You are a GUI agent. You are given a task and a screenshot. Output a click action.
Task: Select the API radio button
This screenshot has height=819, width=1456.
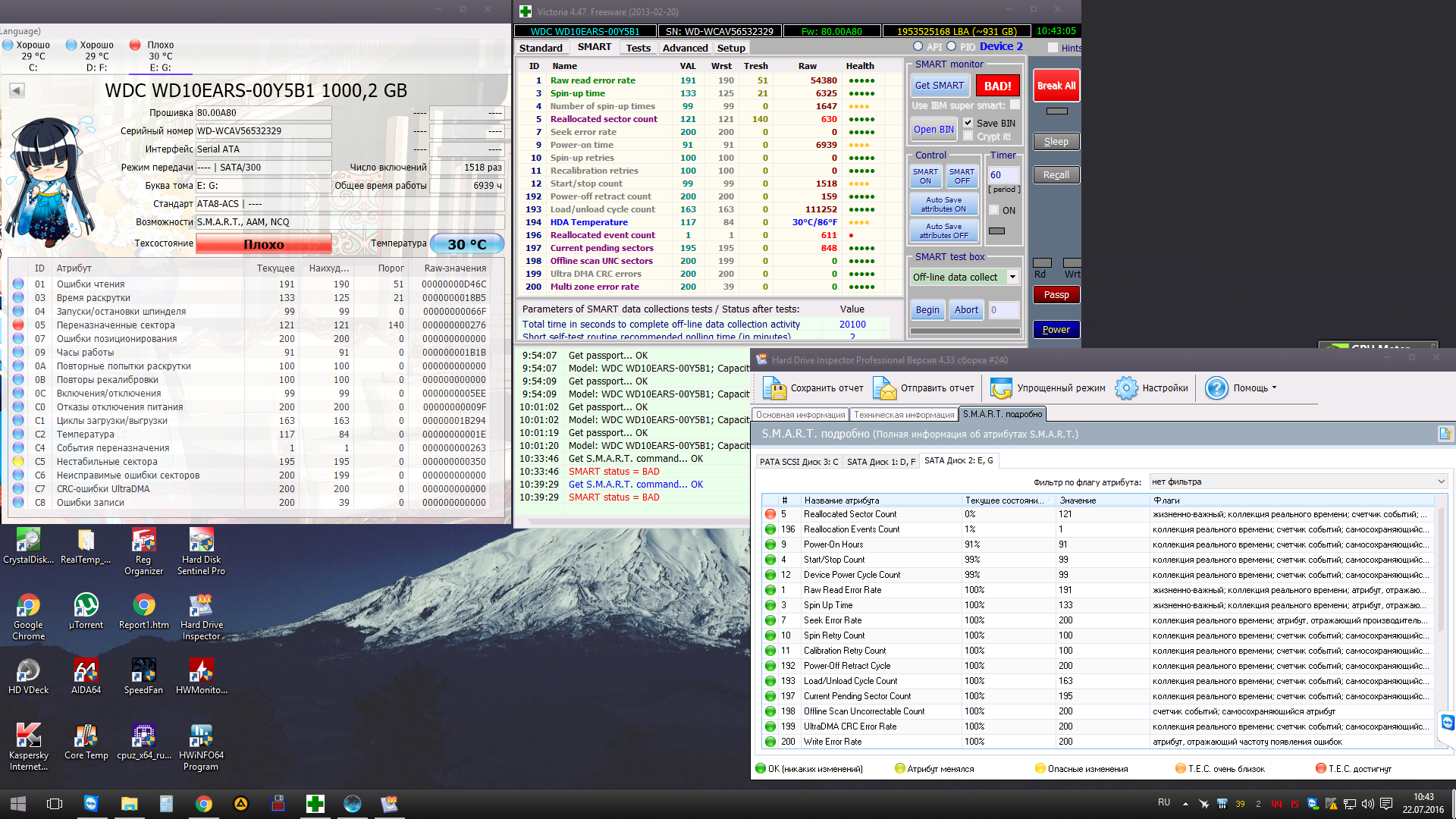(x=918, y=47)
